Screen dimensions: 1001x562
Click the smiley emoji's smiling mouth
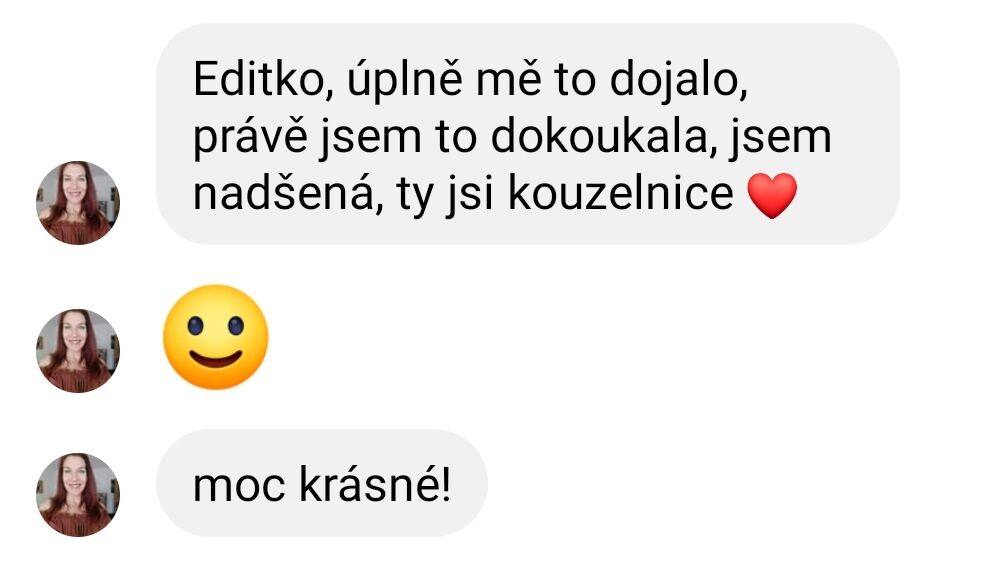(x=216, y=360)
